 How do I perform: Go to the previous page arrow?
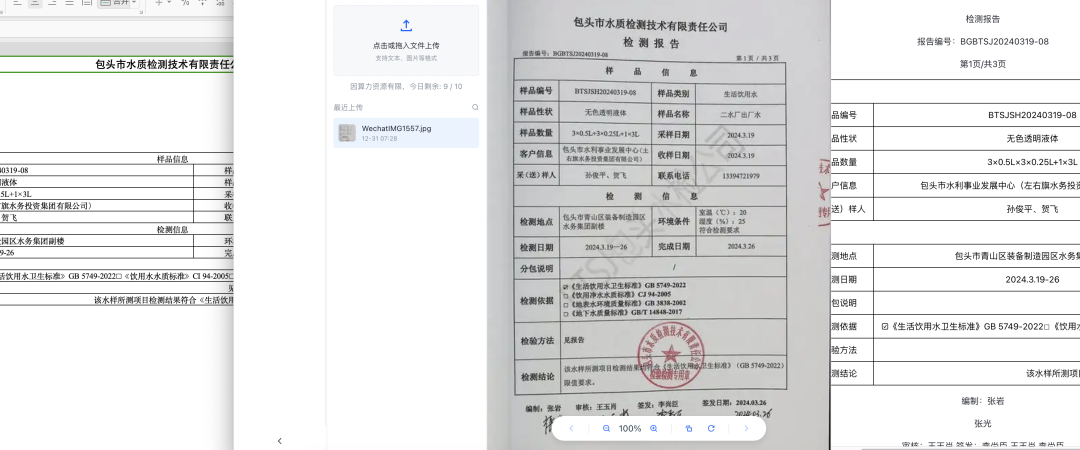point(571,429)
